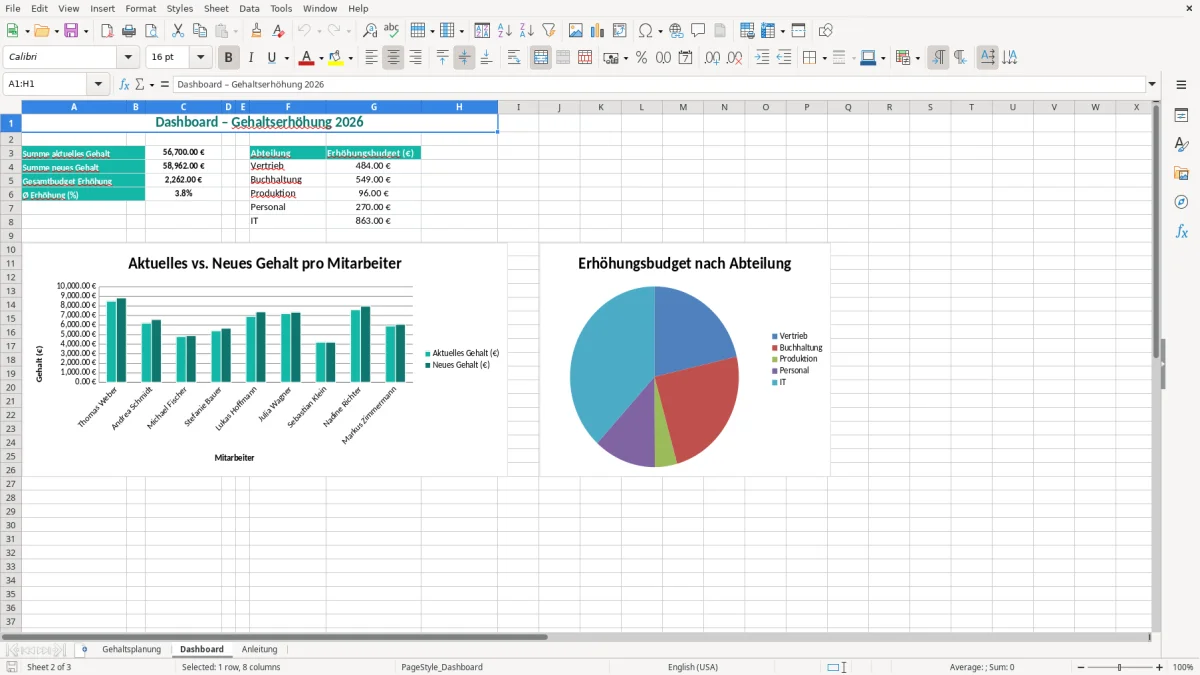Click the Select Function sigma button
Image resolution: width=1200 pixels, height=675 pixels.
pyautogui.click(x=139, y=85)
